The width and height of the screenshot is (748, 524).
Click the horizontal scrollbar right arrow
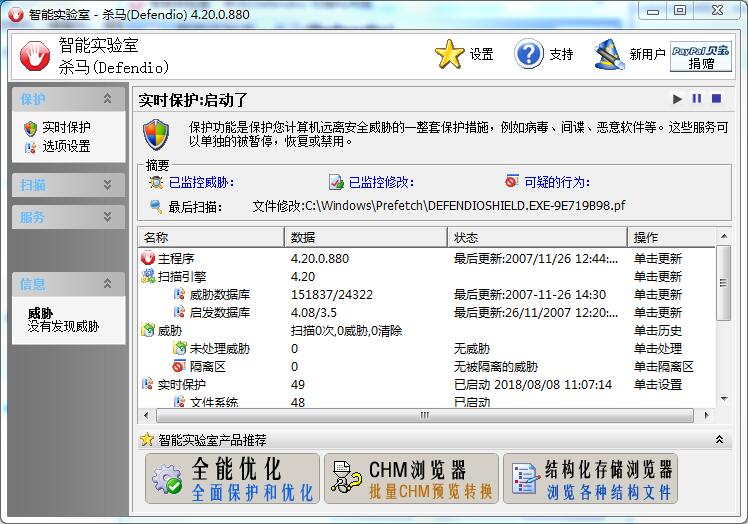(x=706, y=416)
